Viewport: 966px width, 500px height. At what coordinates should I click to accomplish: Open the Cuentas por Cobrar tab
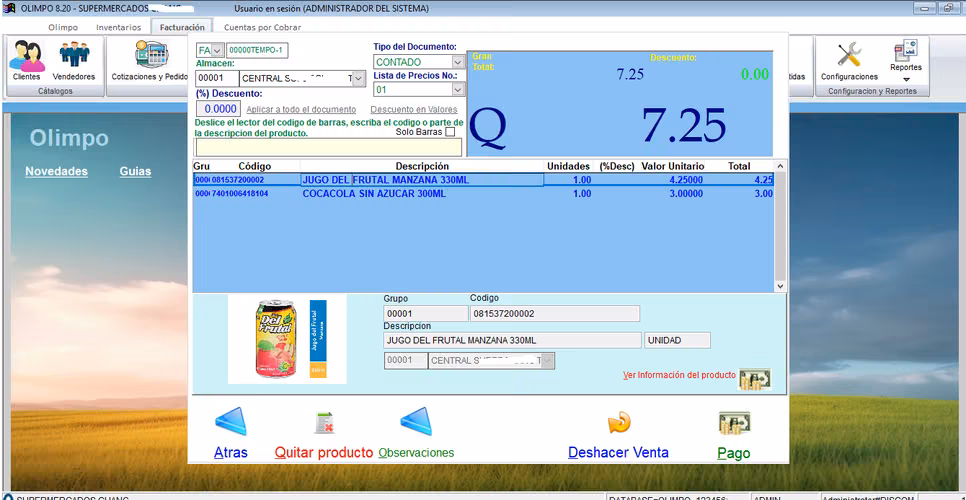click(x=262, y=27)
